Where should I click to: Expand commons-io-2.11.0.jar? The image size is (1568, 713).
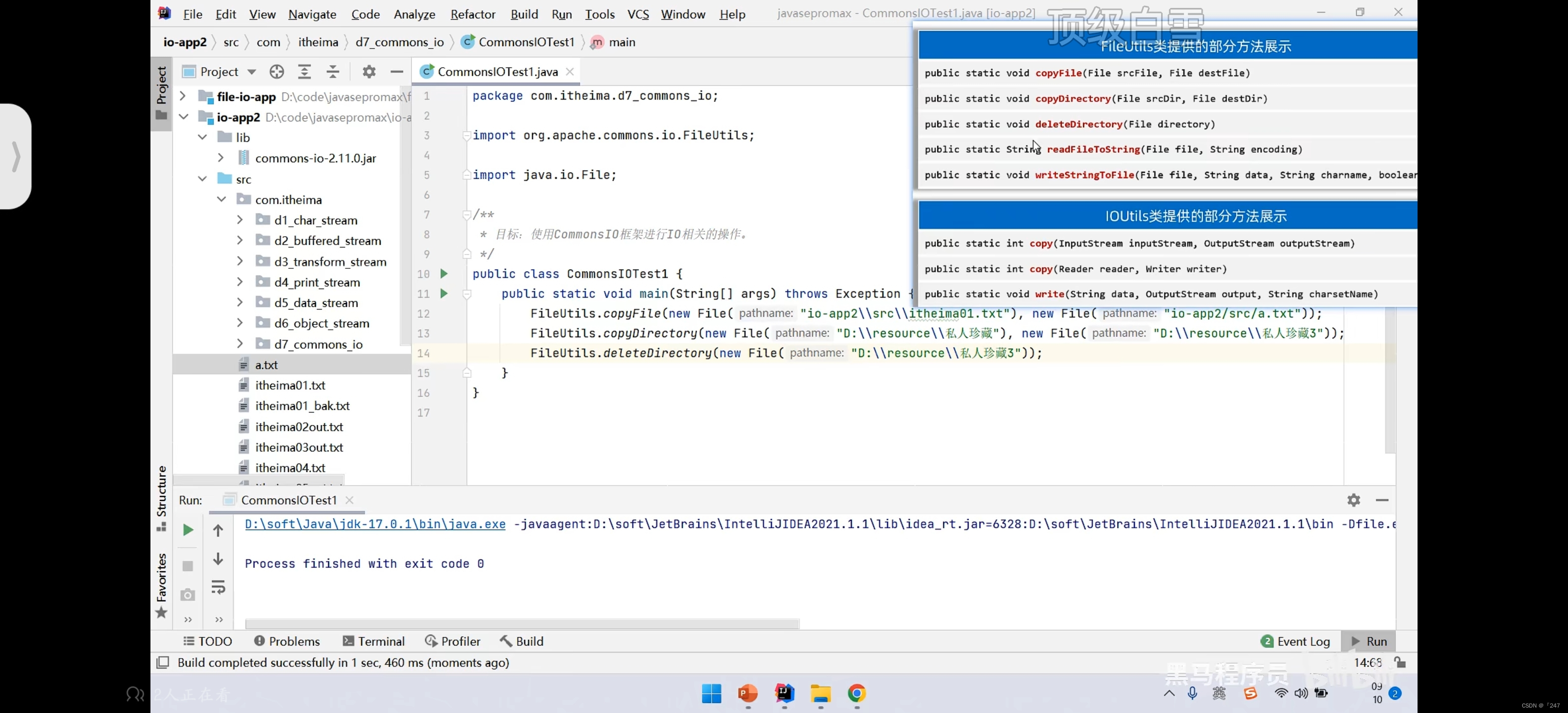(x=221, y=158)
